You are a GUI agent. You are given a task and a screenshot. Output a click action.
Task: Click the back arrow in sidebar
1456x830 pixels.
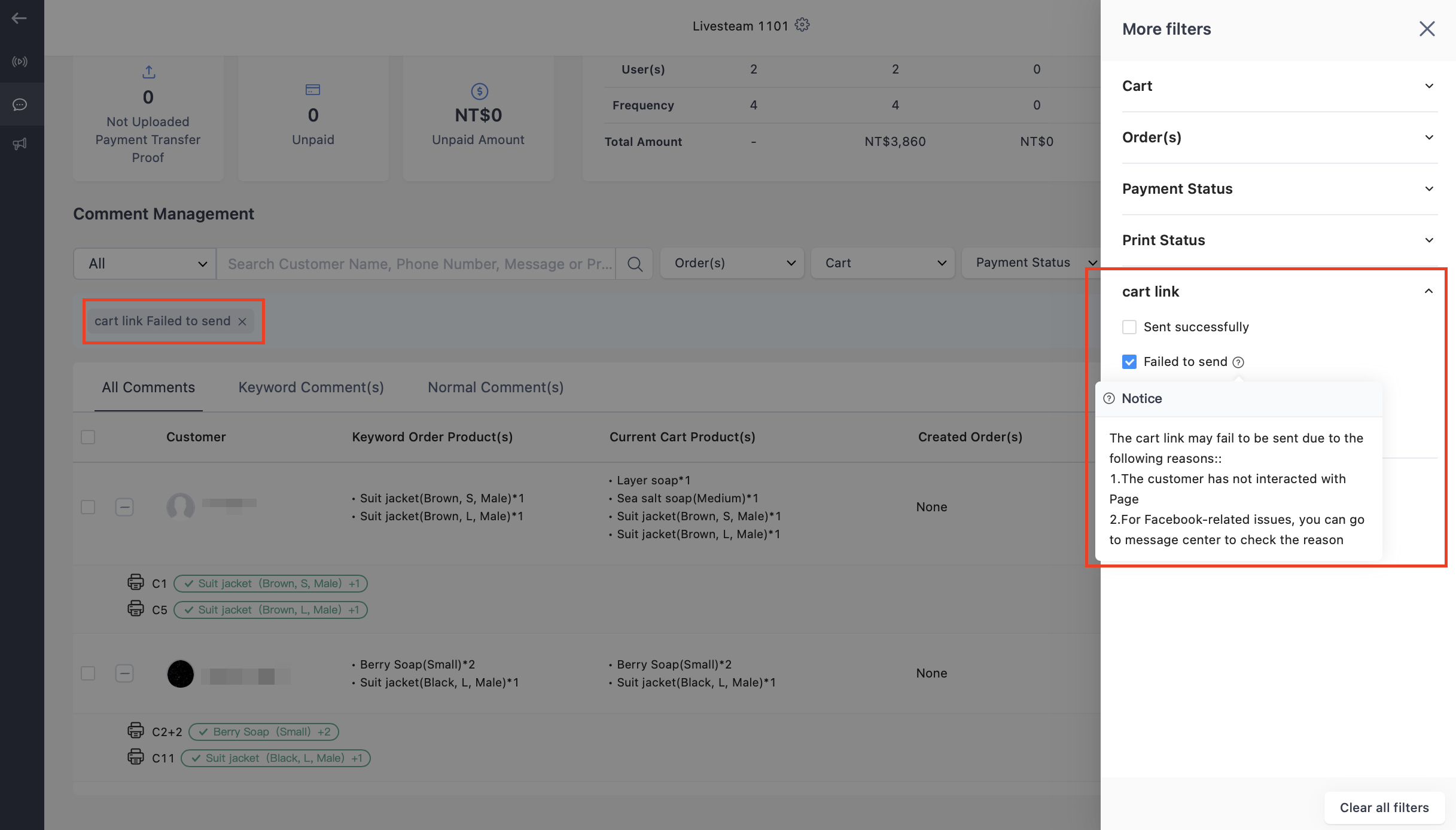point(19,18)
